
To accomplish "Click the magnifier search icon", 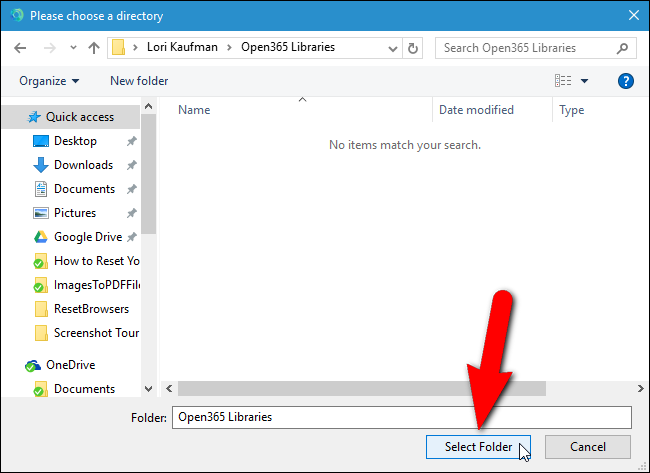I will pos(622,49).
